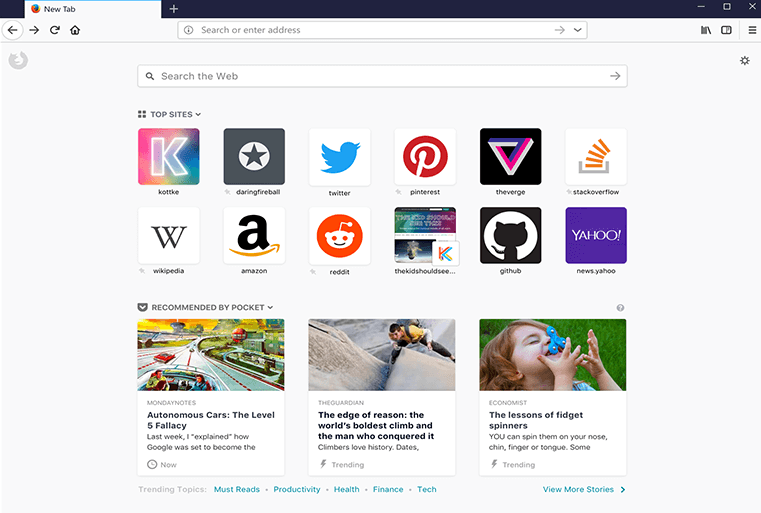Open the pinterest top site tile
761x513 pixels.
[425, 157]
